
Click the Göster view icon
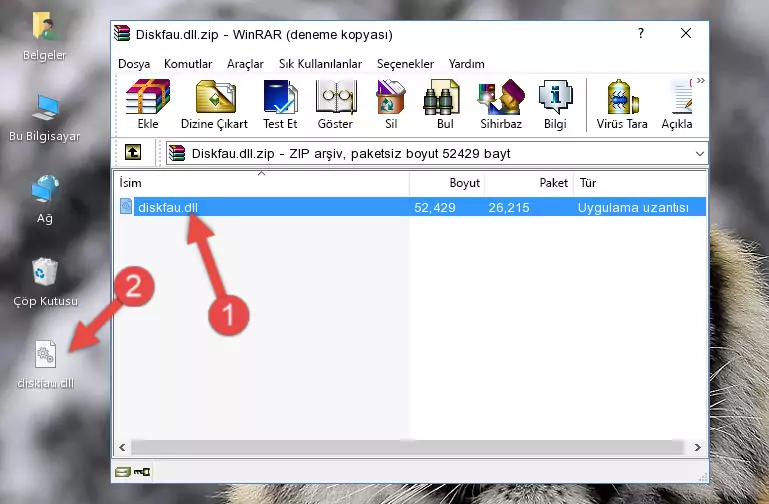point(335,104)
